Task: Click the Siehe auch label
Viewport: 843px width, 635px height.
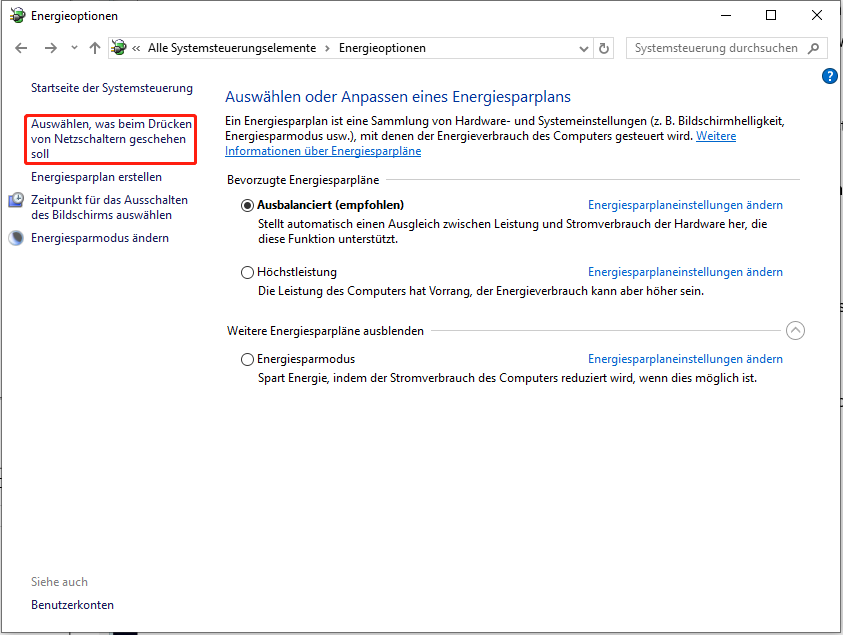Action: point(59,582)
